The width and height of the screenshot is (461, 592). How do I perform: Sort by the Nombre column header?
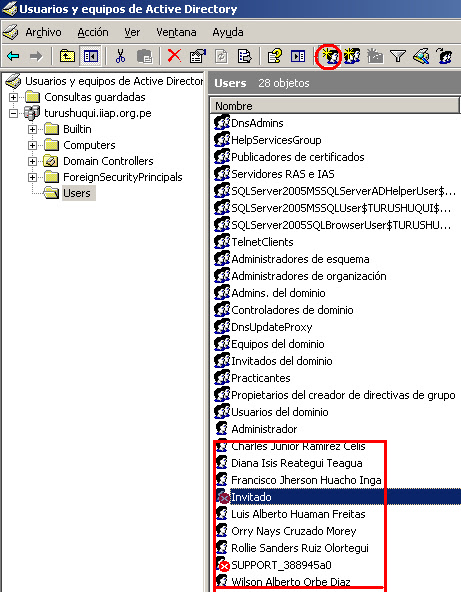coord(335,106)
